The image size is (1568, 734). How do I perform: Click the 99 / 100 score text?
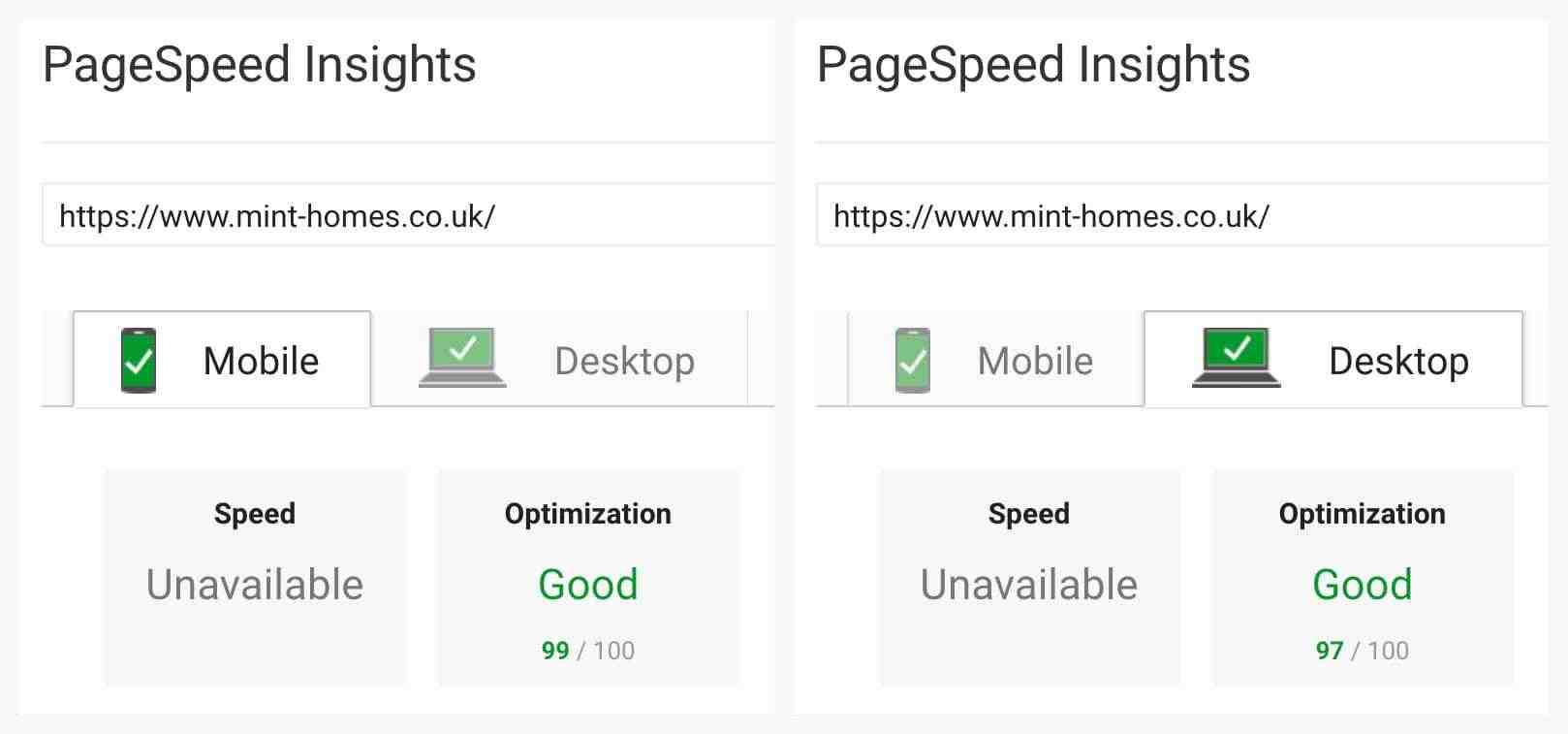click(x=588, y=651)
